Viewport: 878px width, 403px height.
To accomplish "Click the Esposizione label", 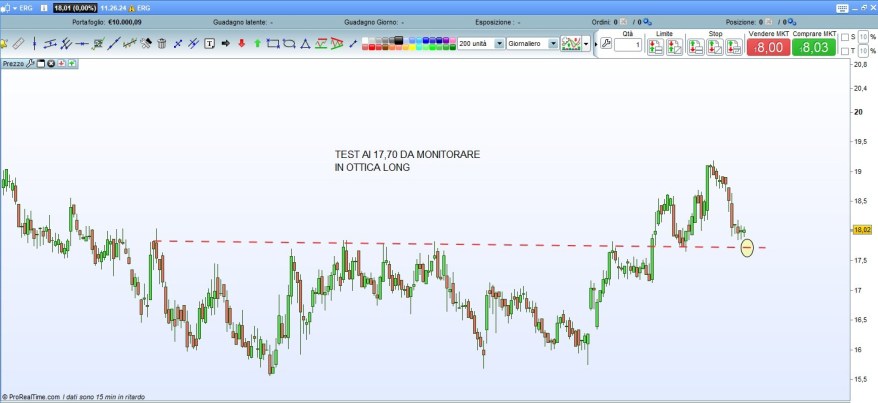I will click(494, 22).
